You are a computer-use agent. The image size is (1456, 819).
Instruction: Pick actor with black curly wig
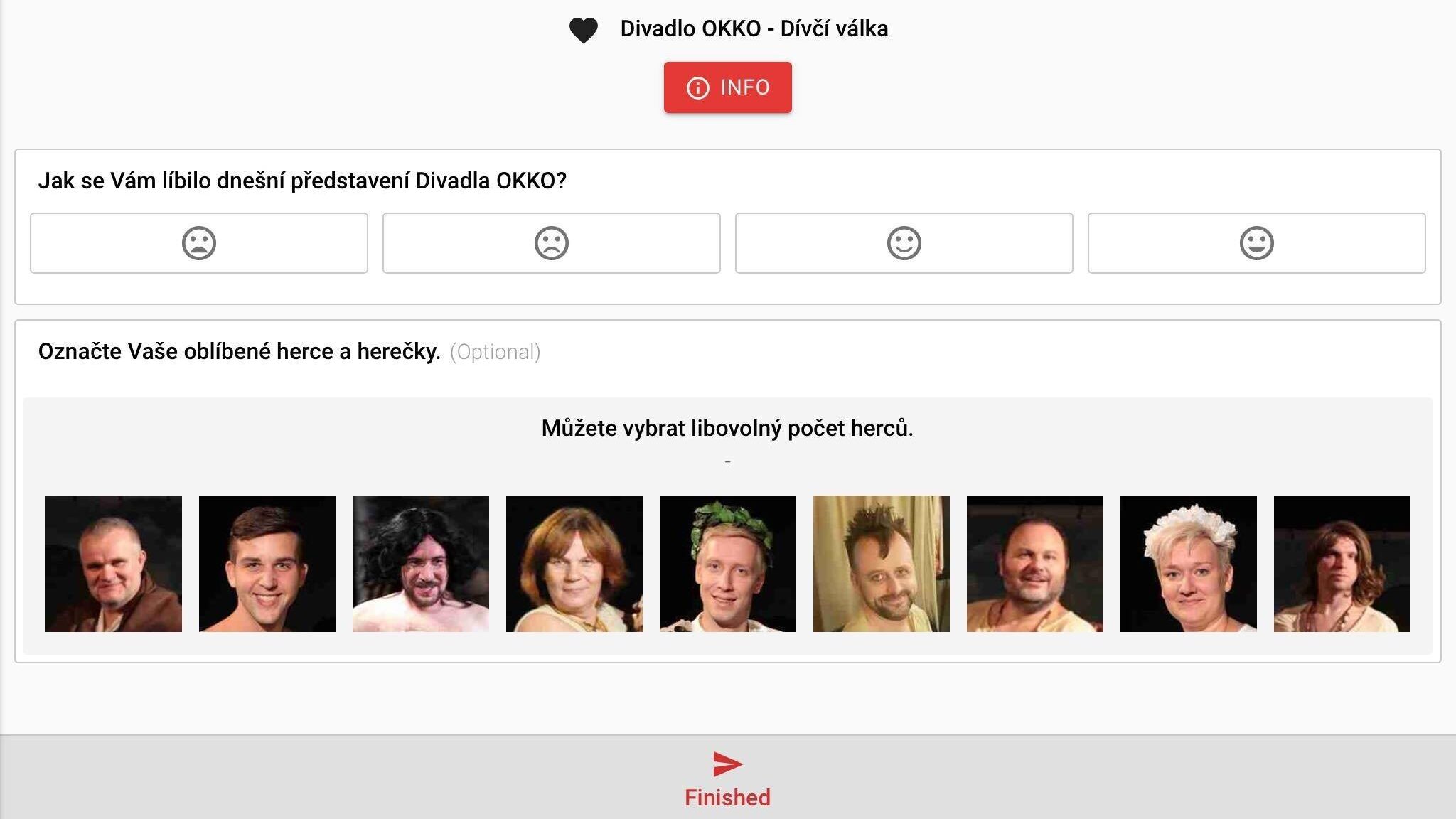point(421,564)
